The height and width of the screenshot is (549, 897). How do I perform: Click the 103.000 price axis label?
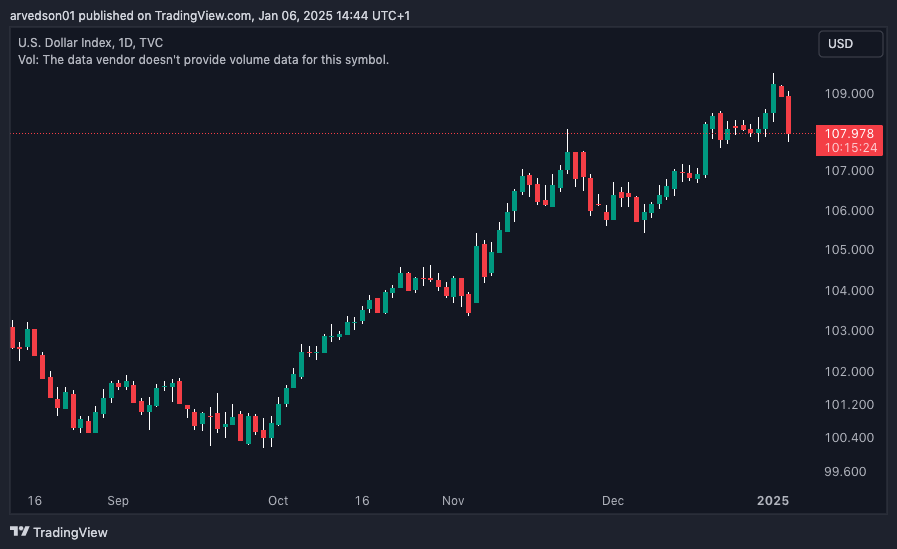pos(849,331)
